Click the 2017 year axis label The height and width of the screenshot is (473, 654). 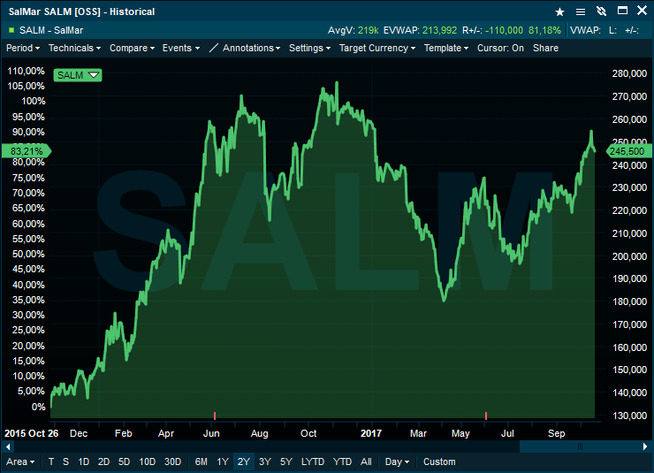coord(371,433)
